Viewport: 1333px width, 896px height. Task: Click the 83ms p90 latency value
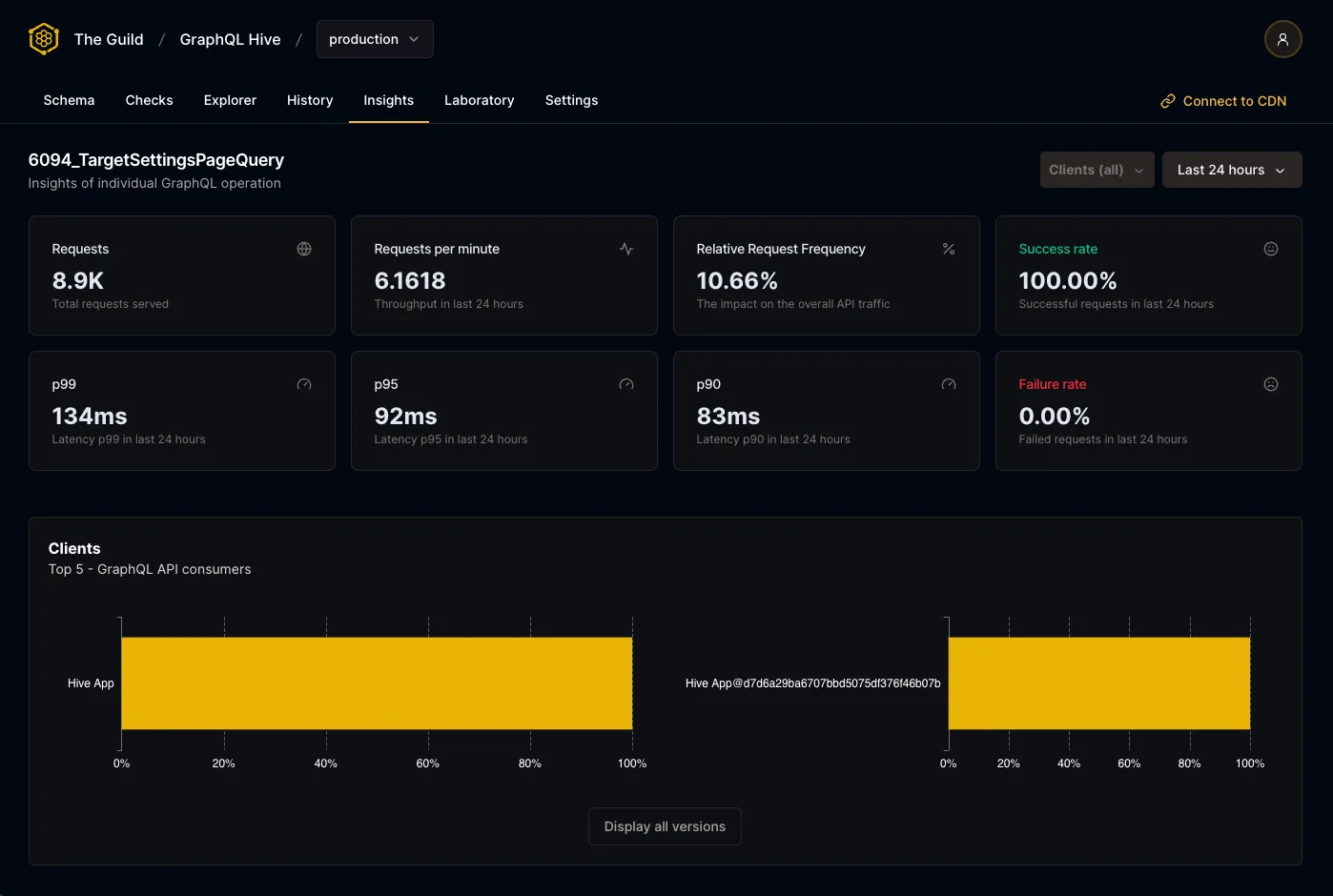tap(728, 417)
